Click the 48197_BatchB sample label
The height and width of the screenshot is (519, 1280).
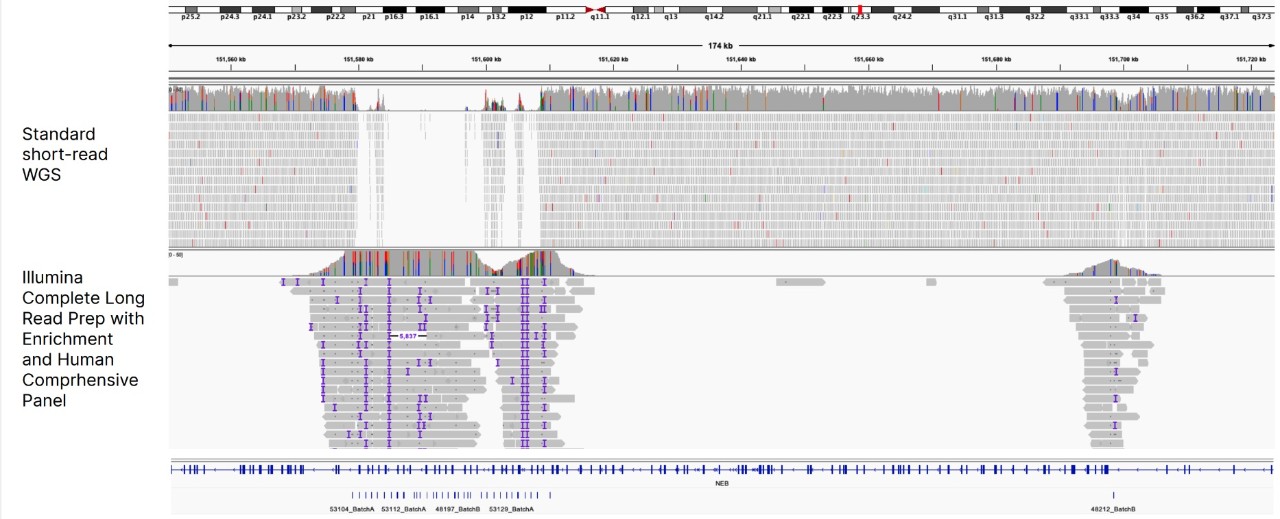pos(458,509)
